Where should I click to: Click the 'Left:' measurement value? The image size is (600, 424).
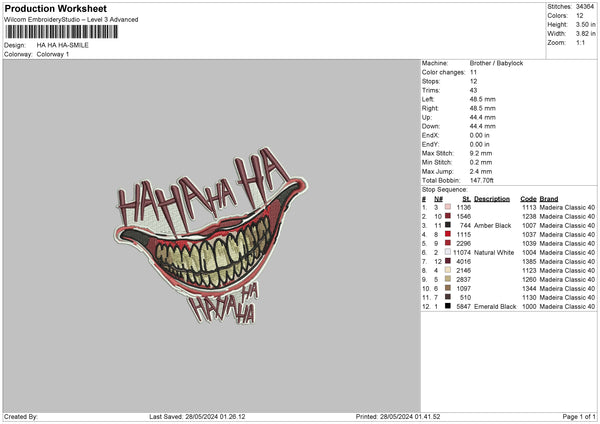[x=483, y=99]
